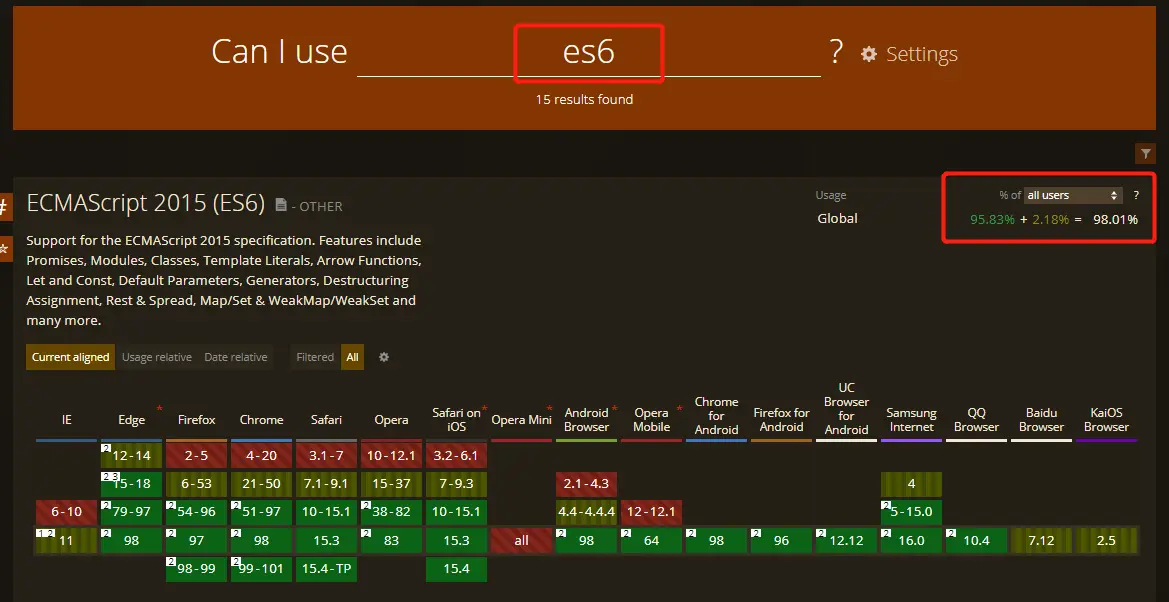
Task: Click the hash permalink icon beside ES6 title
Action: (x=4, y=207)
